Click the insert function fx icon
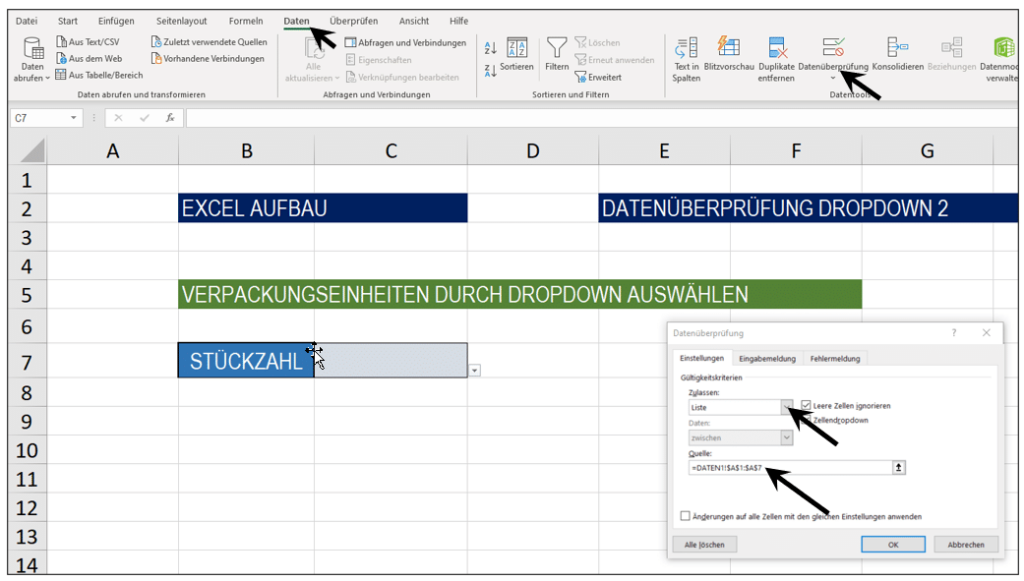1024x581 pixels. coord(170,118)
